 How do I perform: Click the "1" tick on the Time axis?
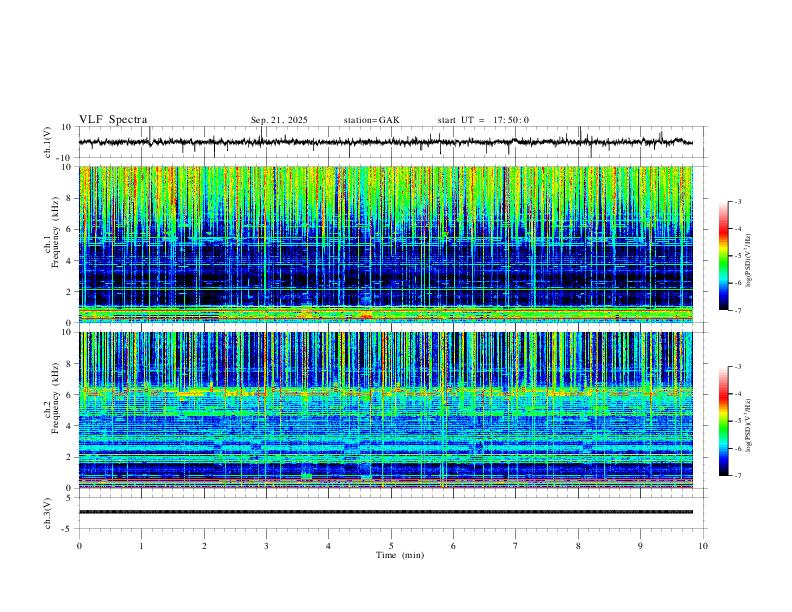click(x=141, y=546)
